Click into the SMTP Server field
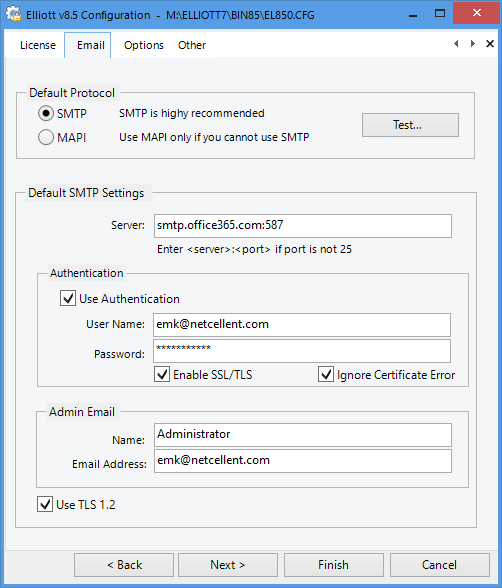 [x=303, y=226]
